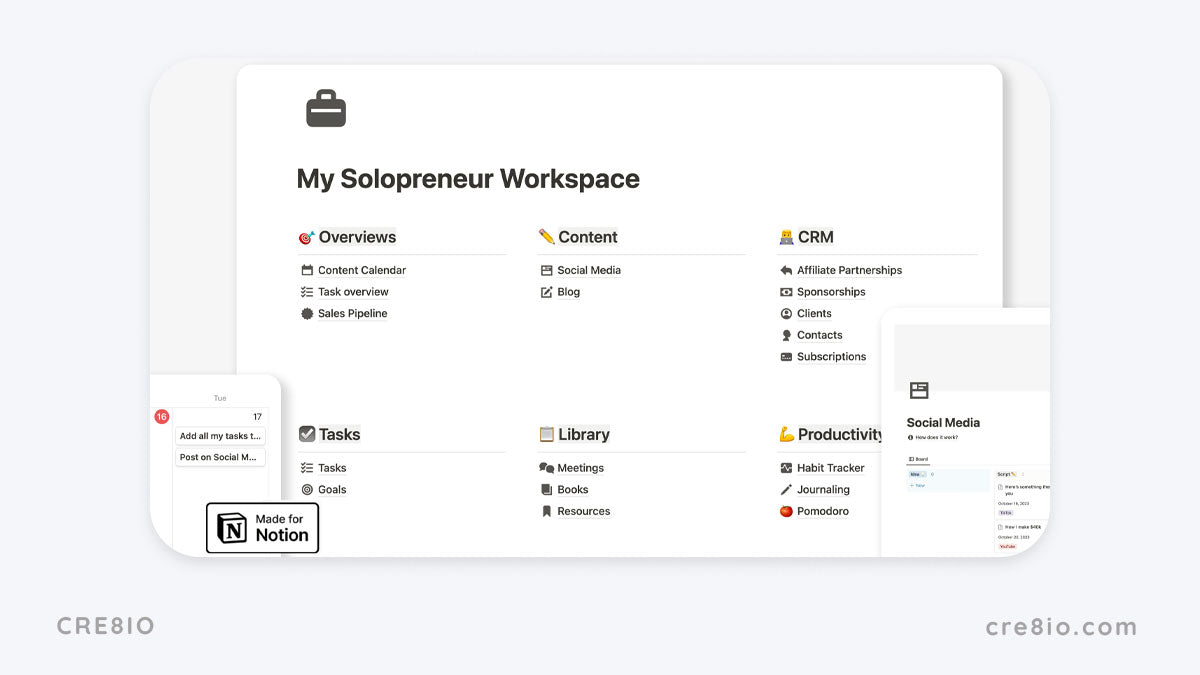Click the Blog pencil-edit icon
The width and height of the screenshot is (1200, 675).
coord(546,292)
